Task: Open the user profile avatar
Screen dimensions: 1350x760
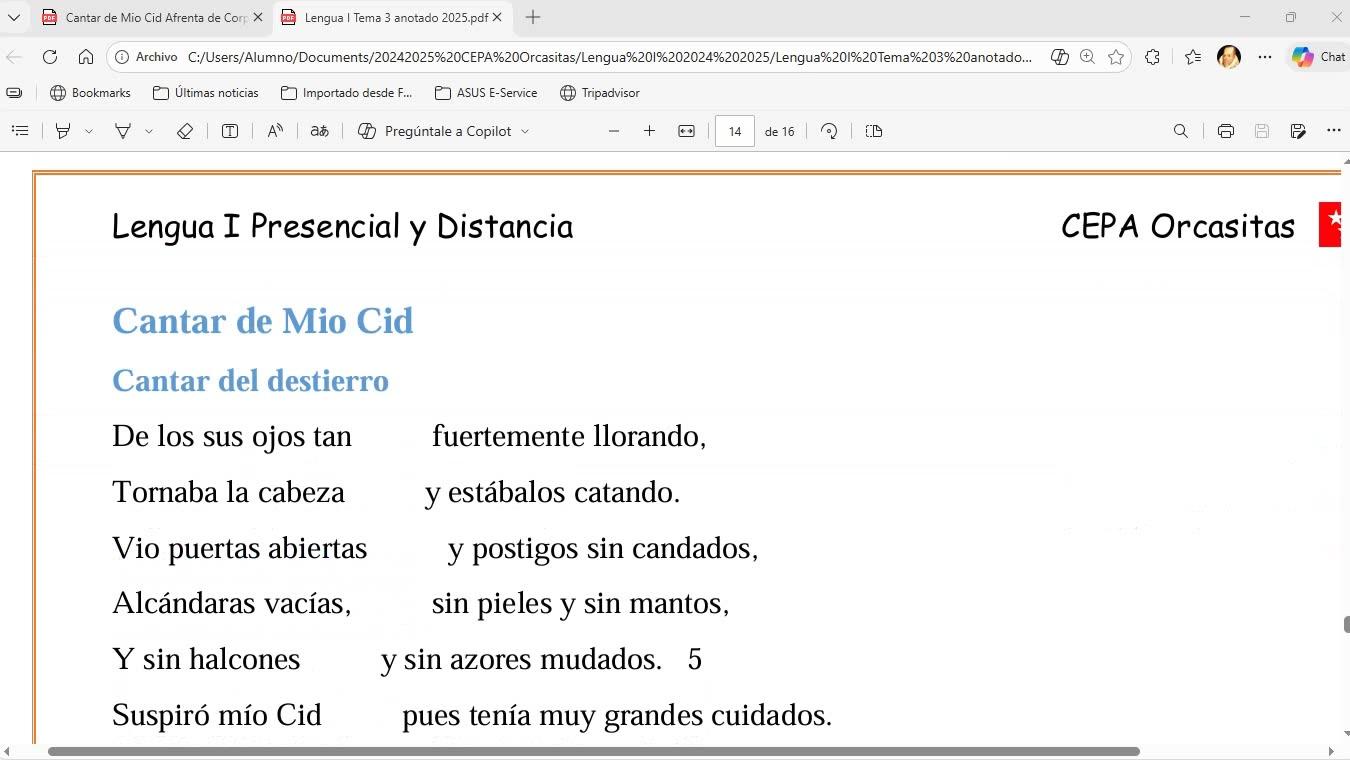Action: pos(1229,57)
